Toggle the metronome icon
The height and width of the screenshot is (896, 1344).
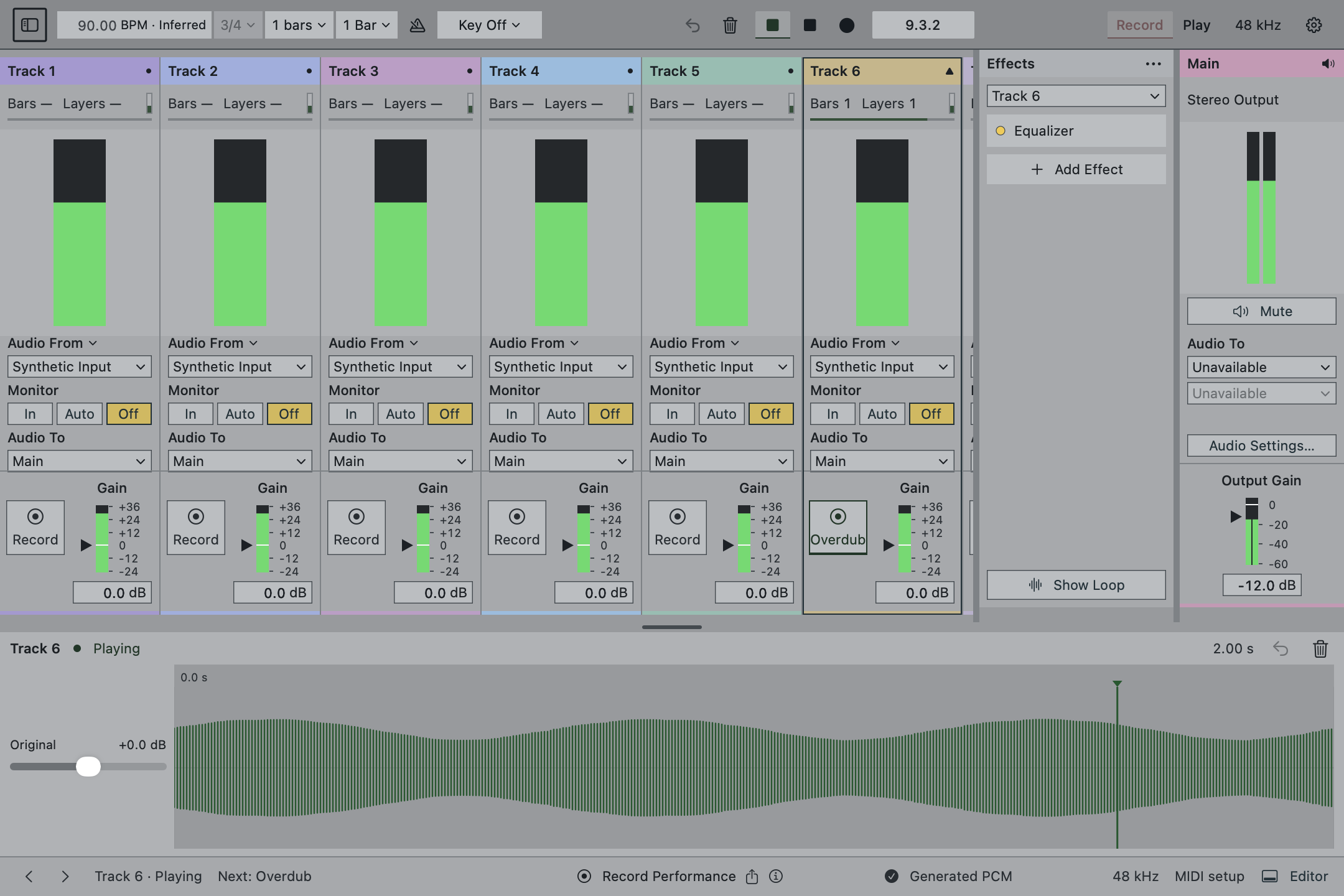(418, 25)
